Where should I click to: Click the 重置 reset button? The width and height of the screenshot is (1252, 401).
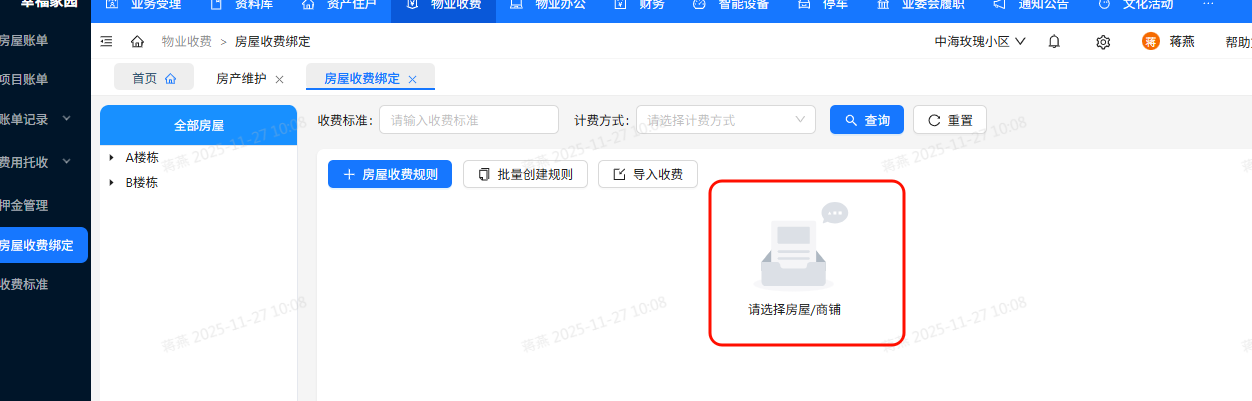pos(950,119)
